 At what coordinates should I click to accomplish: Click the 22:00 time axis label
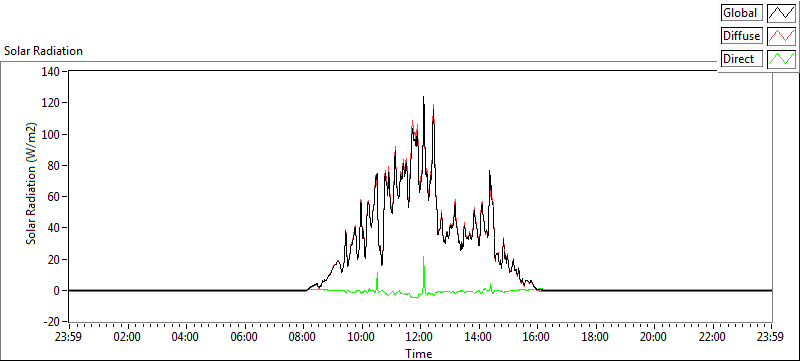click(x=713, y=337)
